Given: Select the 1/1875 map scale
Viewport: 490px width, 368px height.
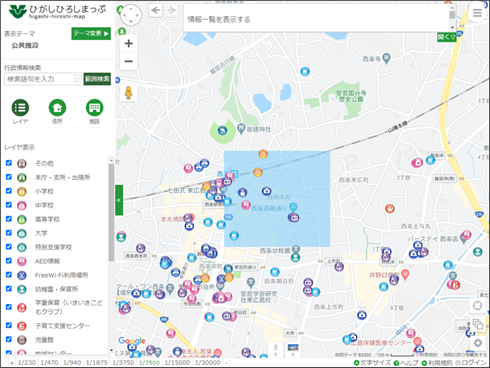Looking at the screenshot, I should tap(97, 362).
